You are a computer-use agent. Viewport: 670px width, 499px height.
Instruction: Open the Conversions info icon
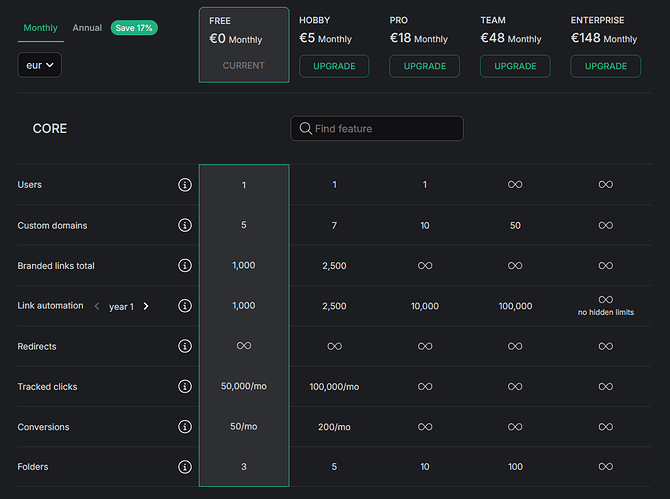(184, 427)
